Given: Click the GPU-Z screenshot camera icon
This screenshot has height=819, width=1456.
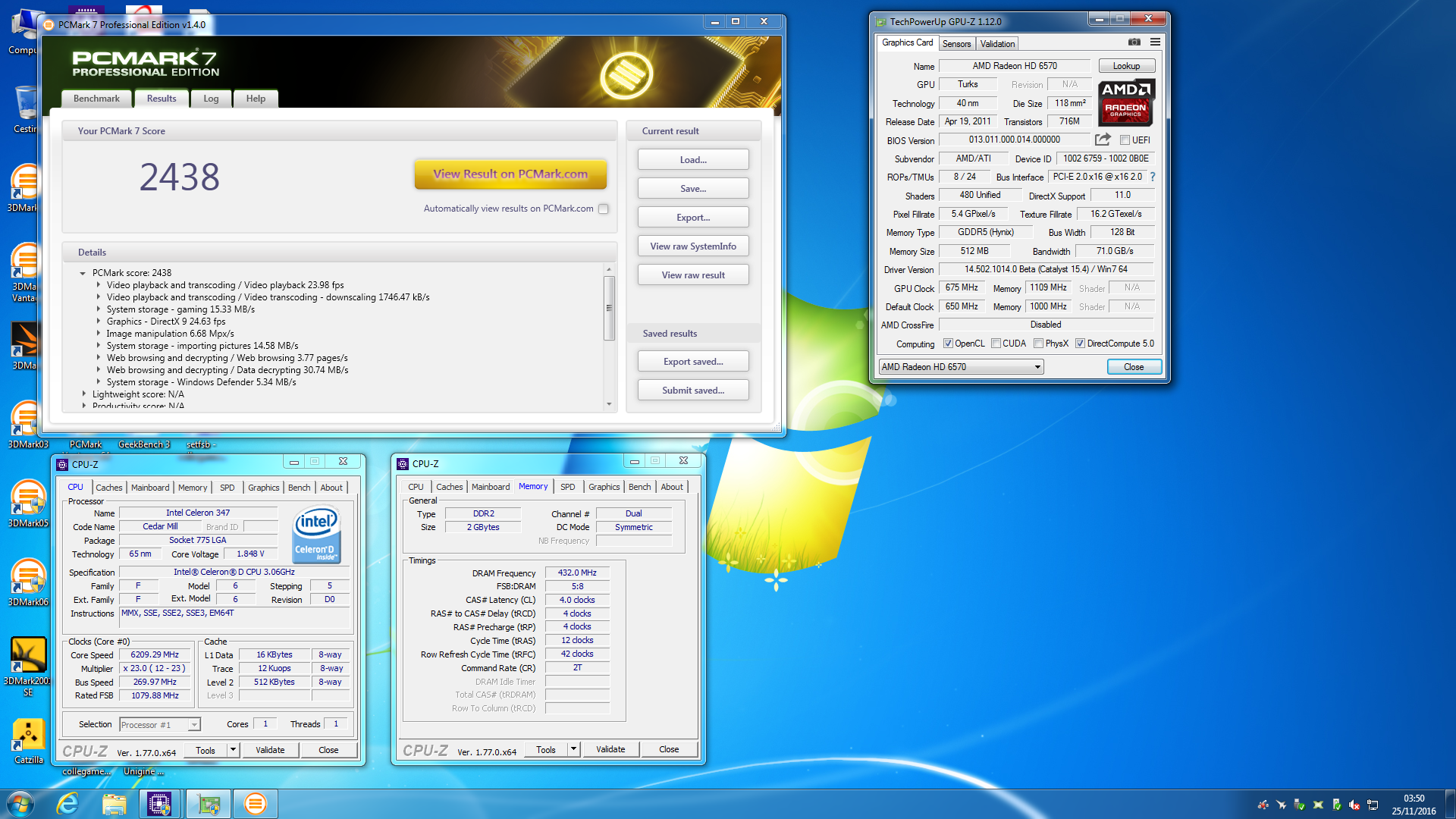Looking at the screenshot, I should coord(1134,42).
